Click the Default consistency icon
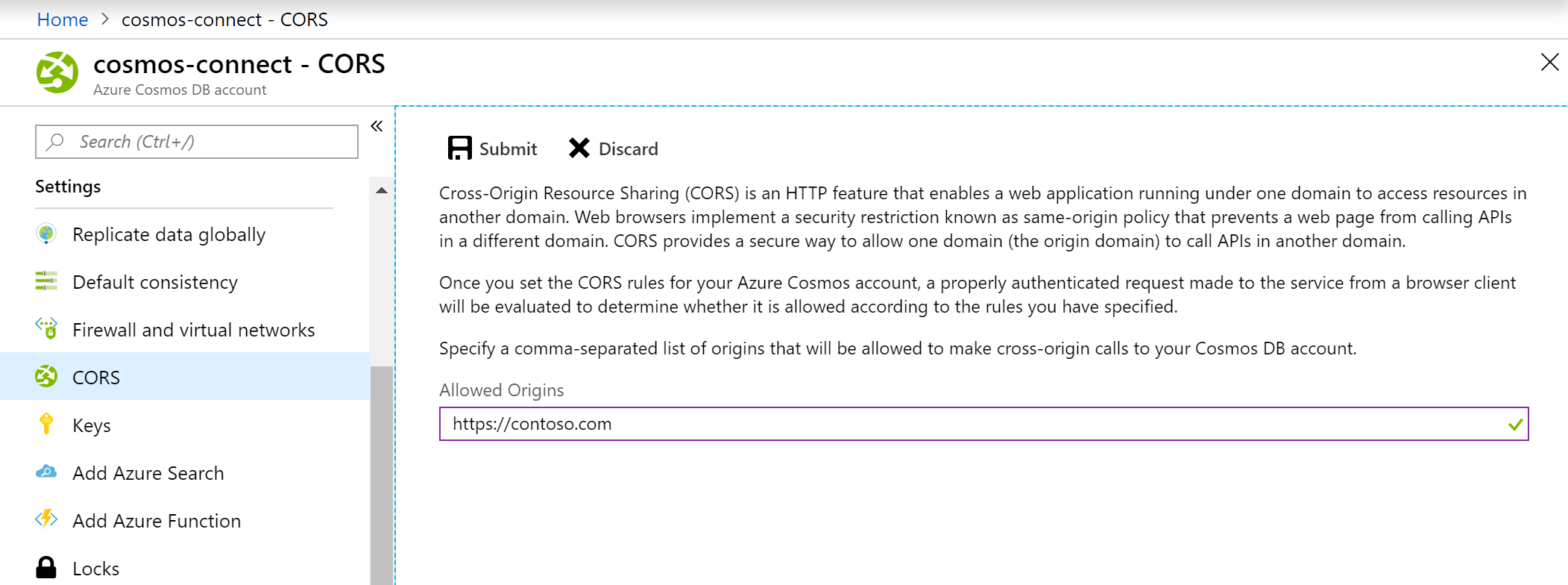1568x585 pixels. click(46, 281)
